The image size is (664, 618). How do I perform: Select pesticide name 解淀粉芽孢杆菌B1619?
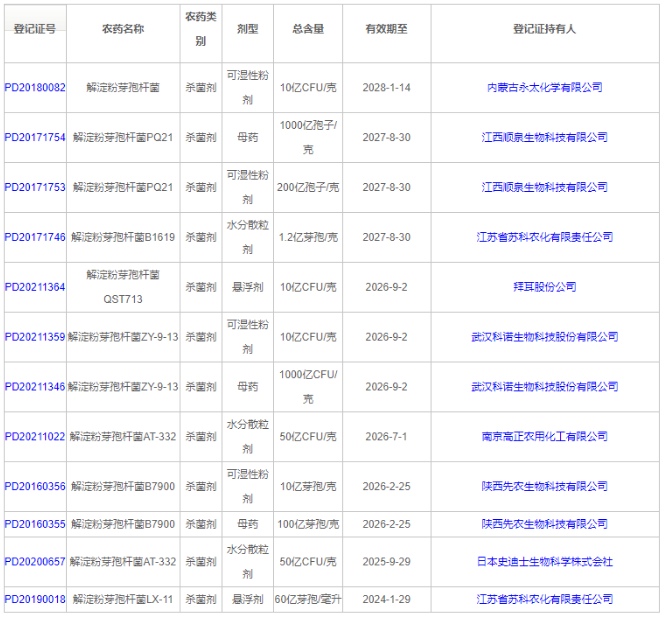click(123, 238)
